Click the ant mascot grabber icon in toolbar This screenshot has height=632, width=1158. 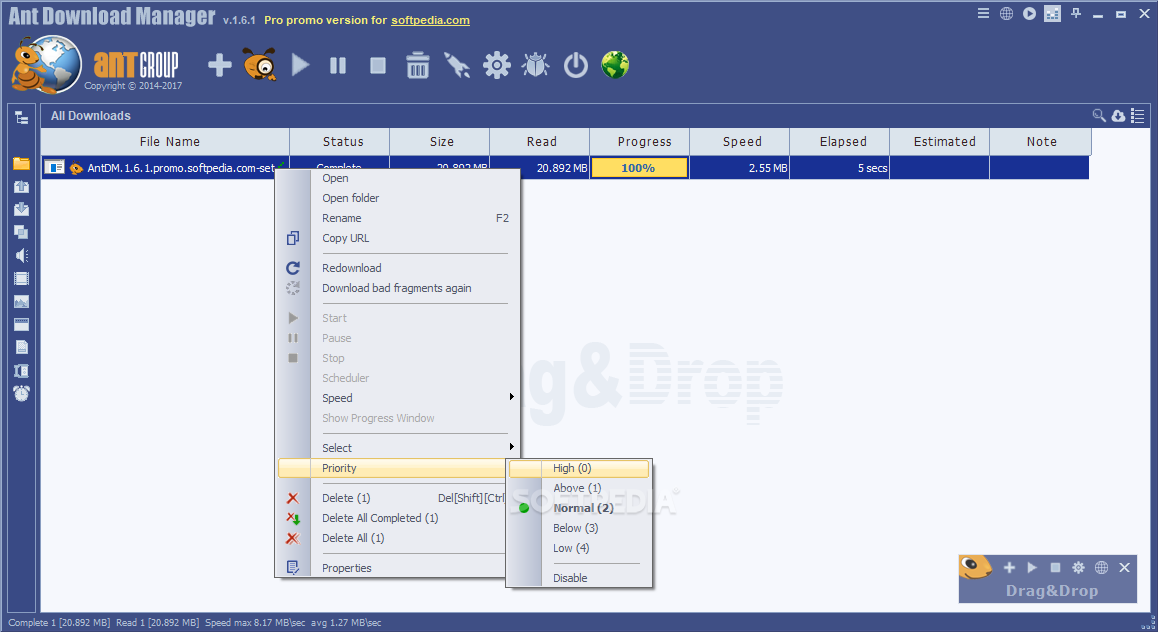click(x=259, y=65)
